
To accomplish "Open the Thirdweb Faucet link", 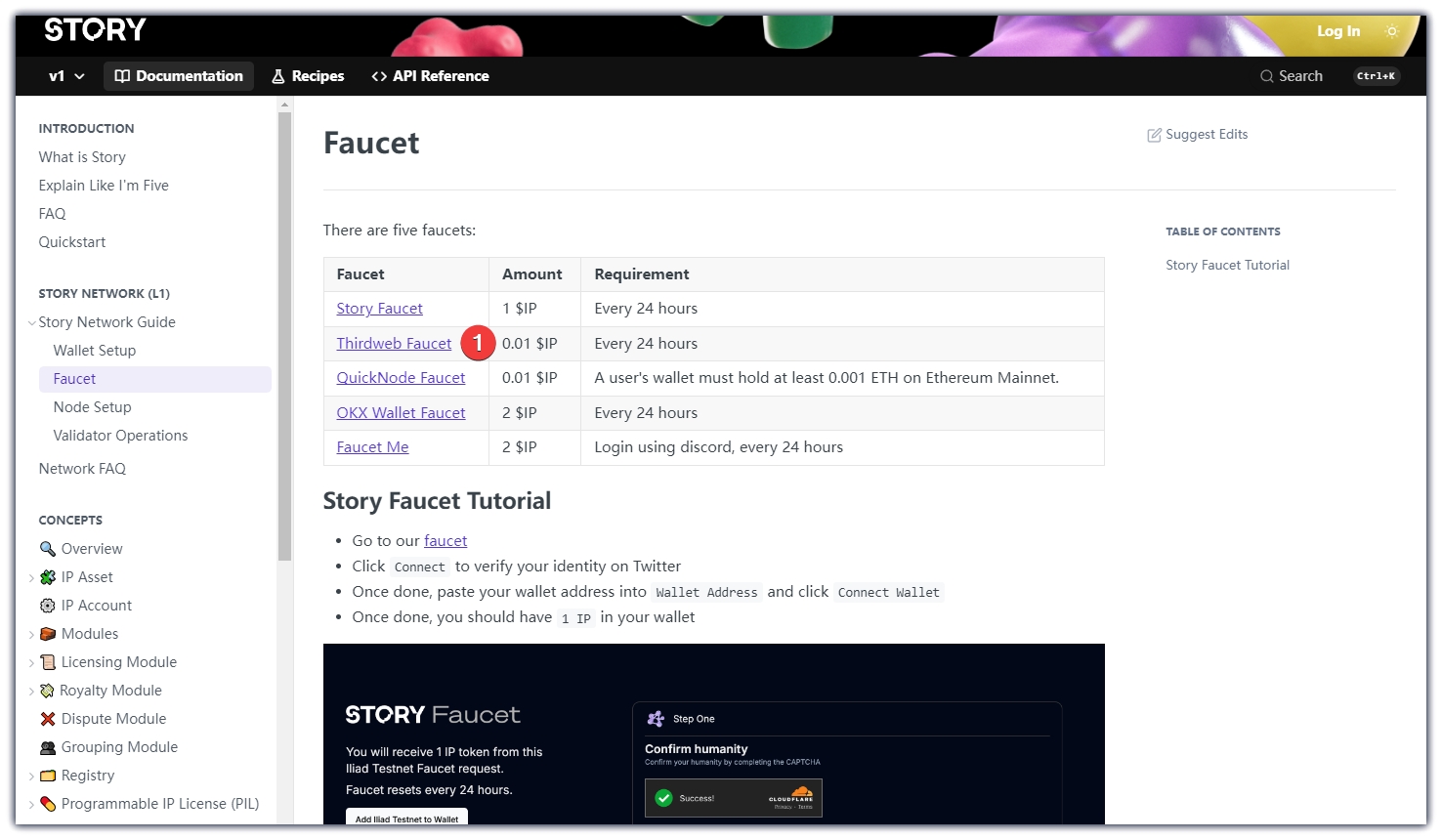I will pos(394,344).
